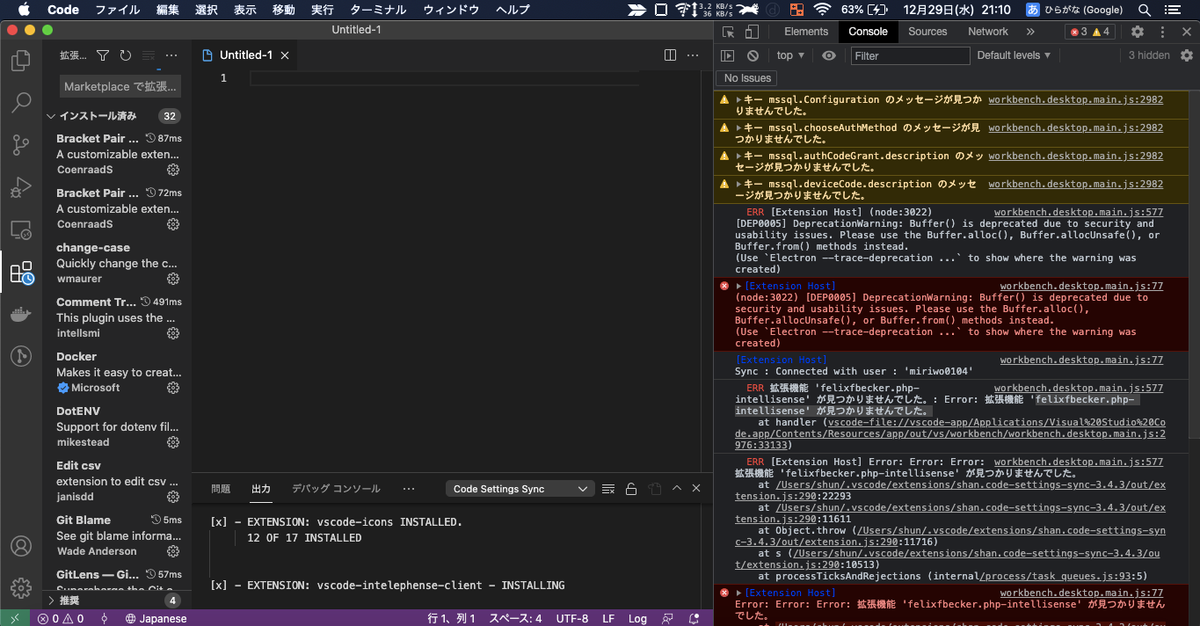Open extensions view more actions menu

(171, 56)
